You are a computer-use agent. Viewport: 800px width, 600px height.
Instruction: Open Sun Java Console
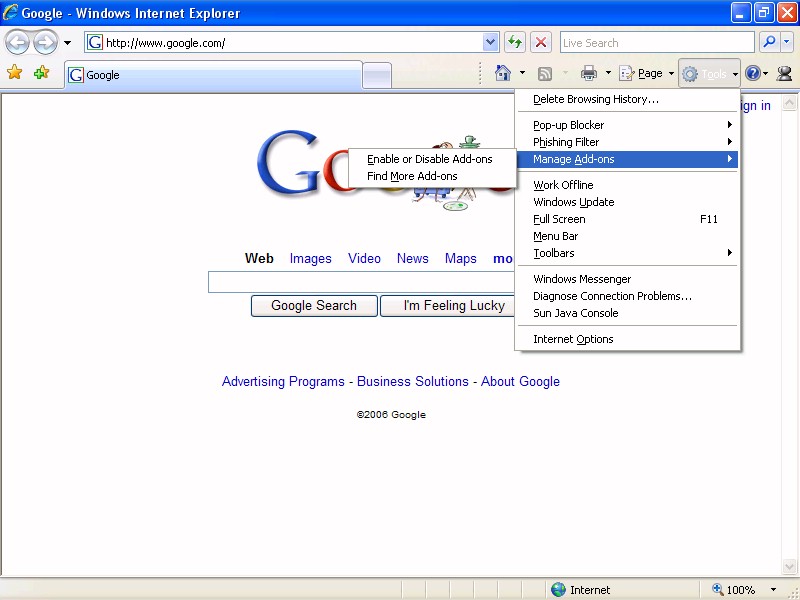pos(628,313)
